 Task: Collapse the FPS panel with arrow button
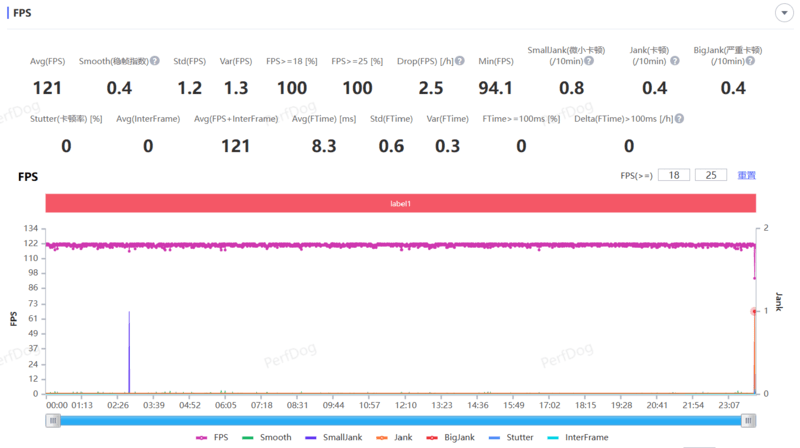[783, 12]
